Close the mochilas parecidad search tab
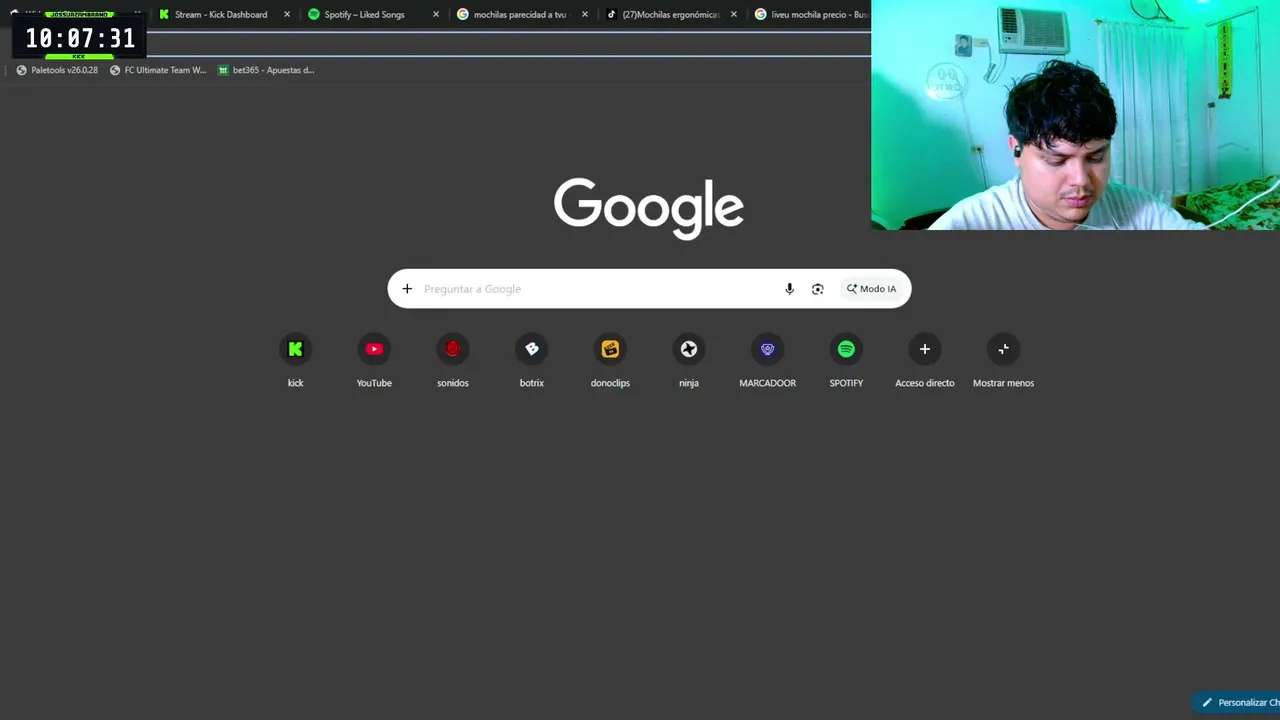This screenshot has height=720, width=1280. (x=585, y=15)
